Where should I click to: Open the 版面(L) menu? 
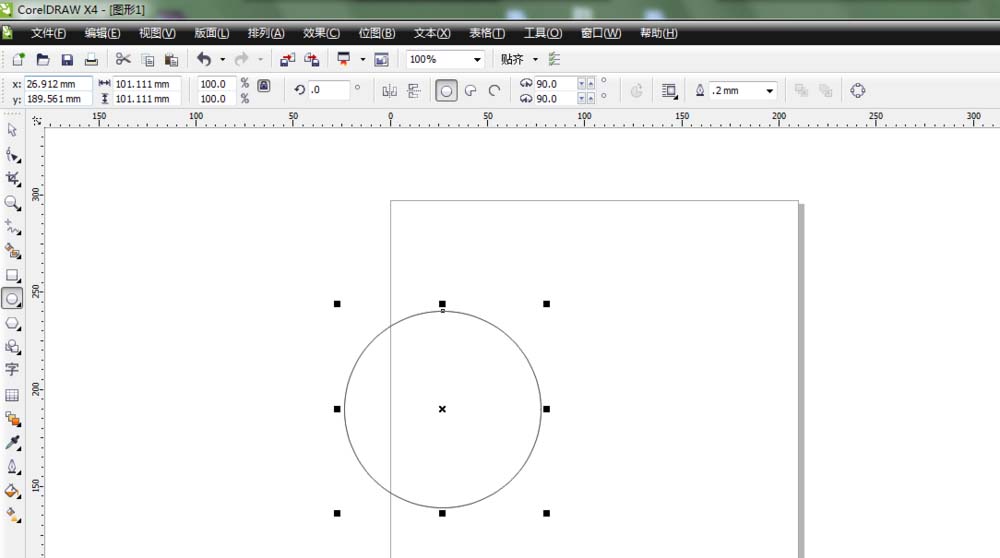coord(212,33)
